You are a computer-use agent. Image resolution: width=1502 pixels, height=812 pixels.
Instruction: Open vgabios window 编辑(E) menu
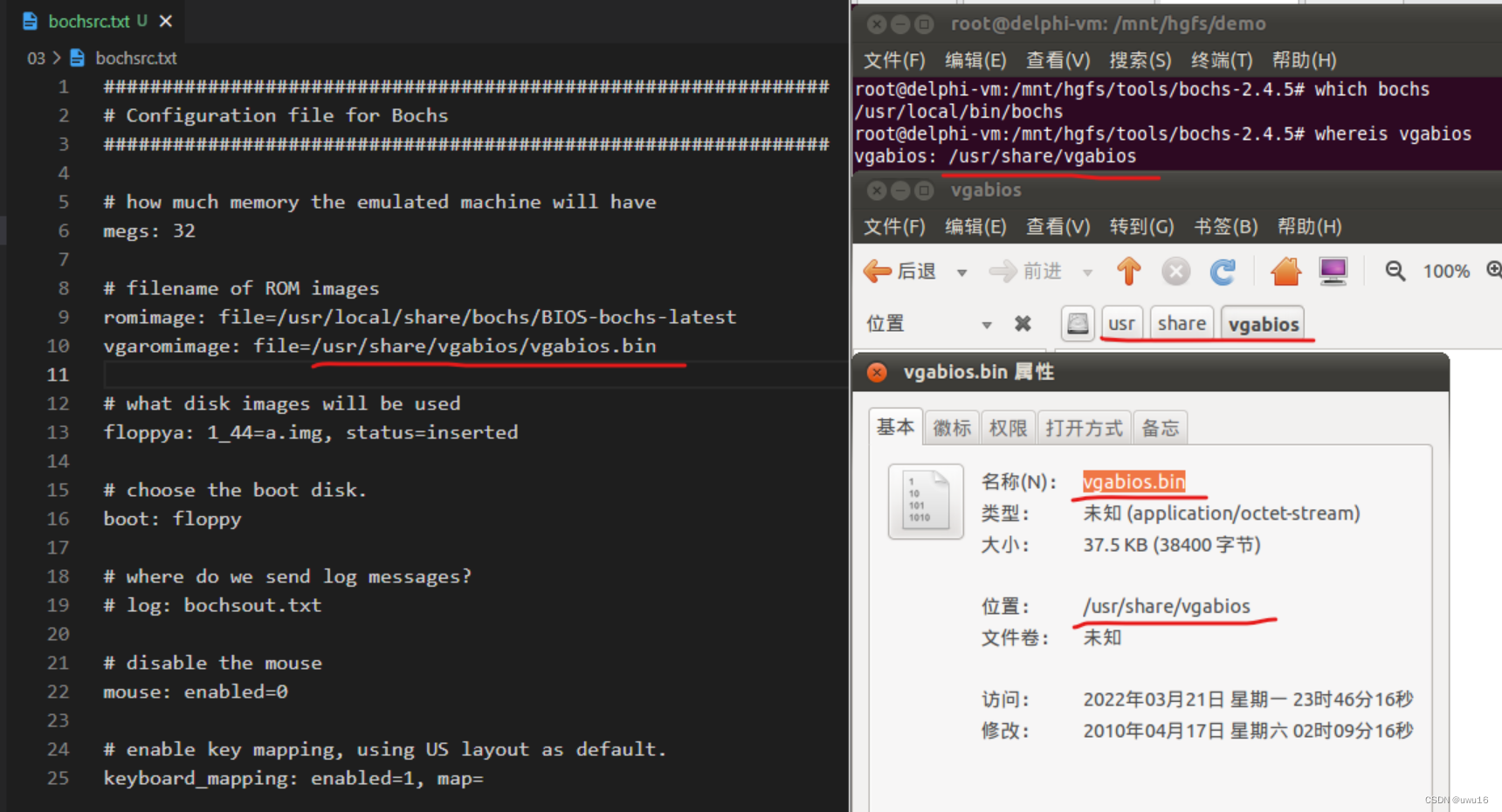[x=975, y=227]
